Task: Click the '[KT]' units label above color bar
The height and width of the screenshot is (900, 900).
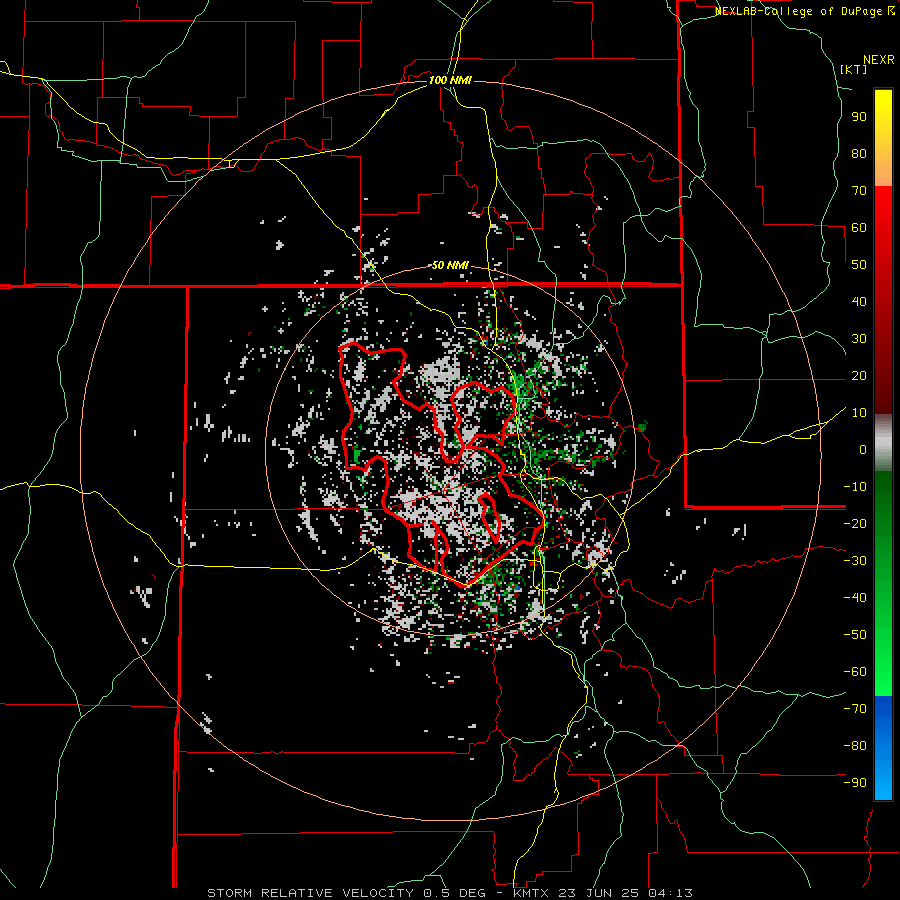Action: pos(854,69)
